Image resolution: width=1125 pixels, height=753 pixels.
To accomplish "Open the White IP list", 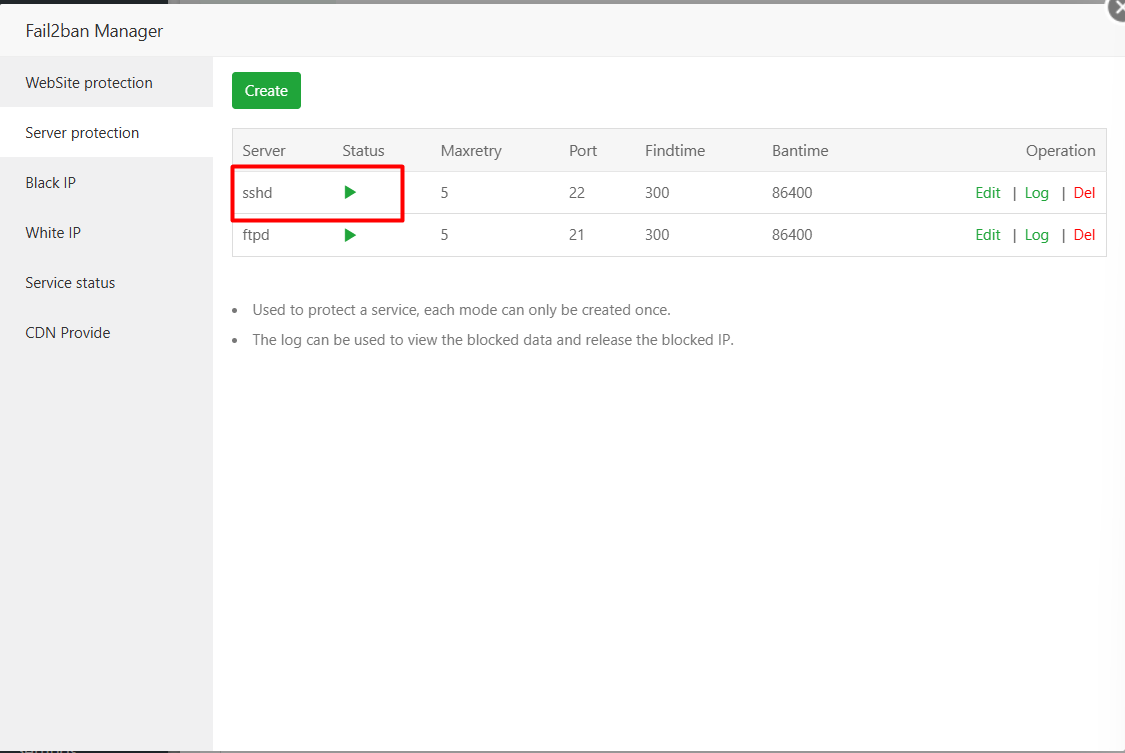I will coord(53,232).
